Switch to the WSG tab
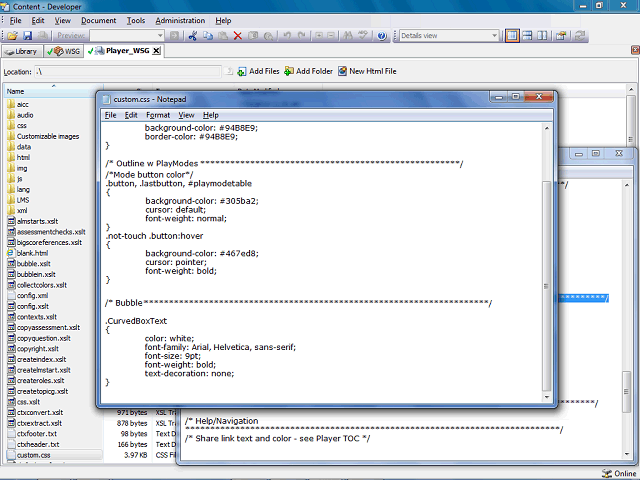 (64, 51)
